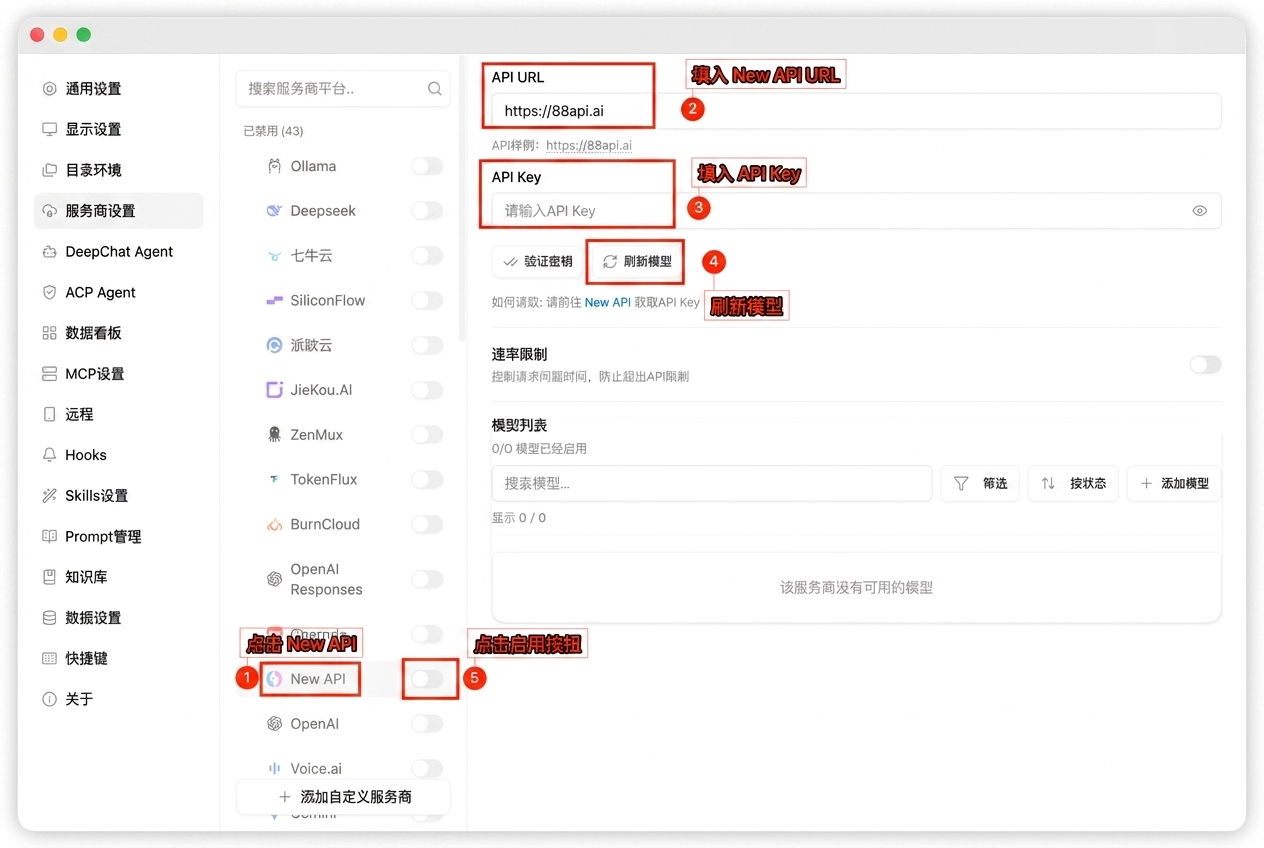Screen dimensions: 1264x848
Task: Click the OpenAI Responses provider icon
Action: [x=274, y=579]
